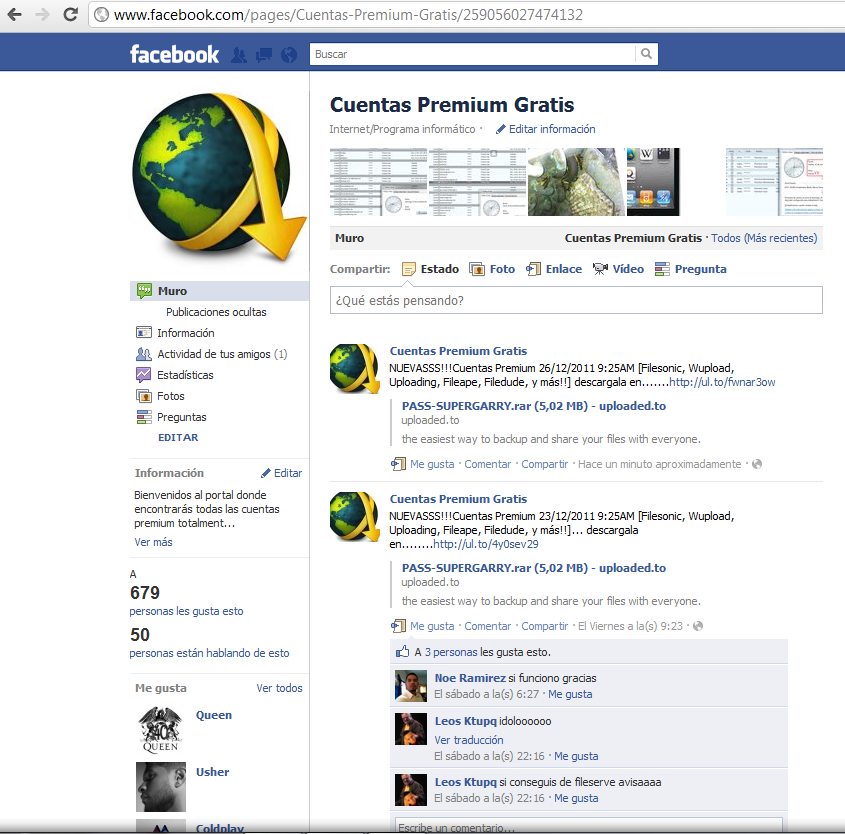Click Comentar on the 26/12 post
This screenshot has width=845, height=834.
tap(487, 464)
